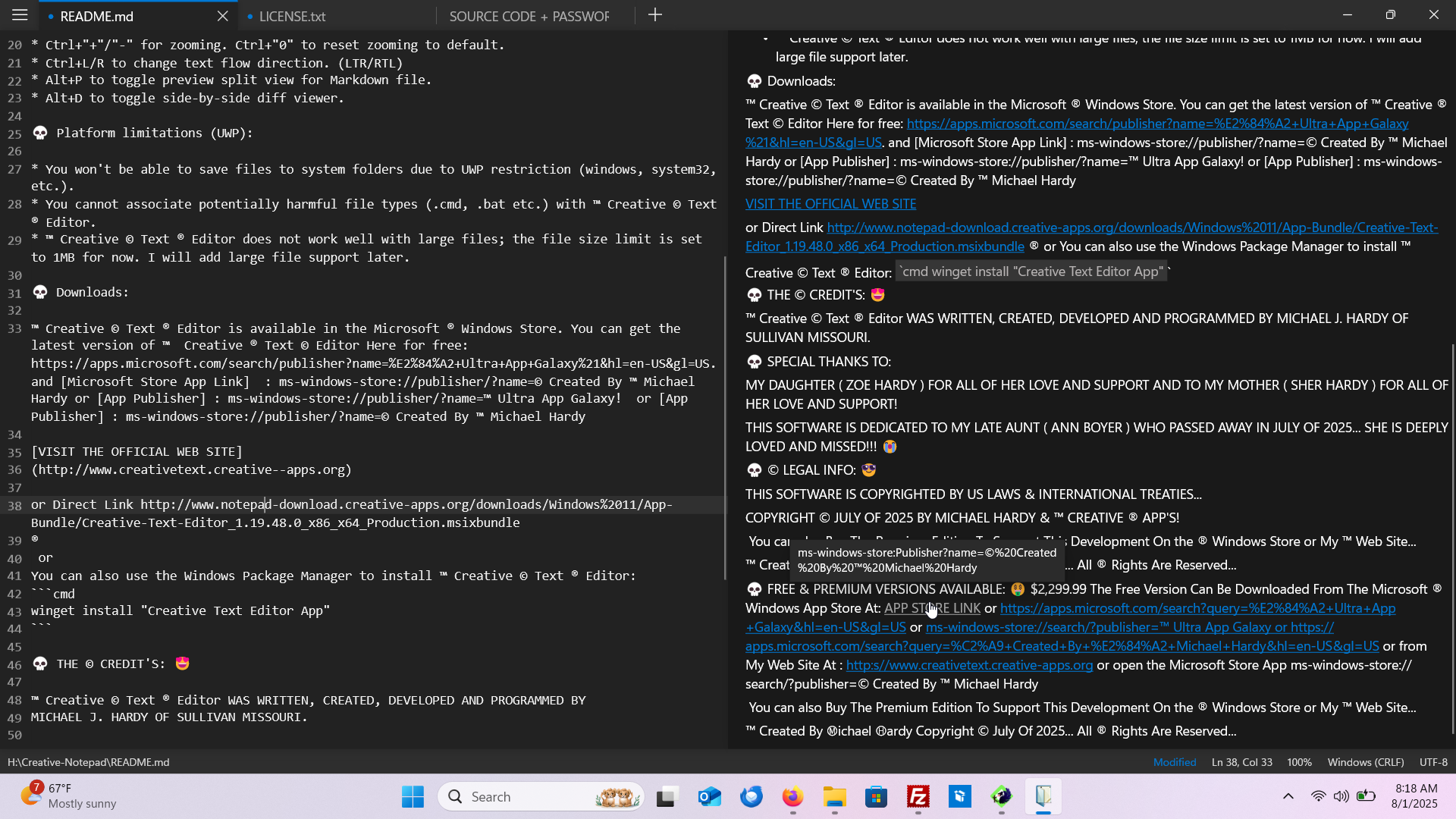1456x819 pixels.
Task: Change the UTF-8 encoding selector
Action: tap(1432, 762)
